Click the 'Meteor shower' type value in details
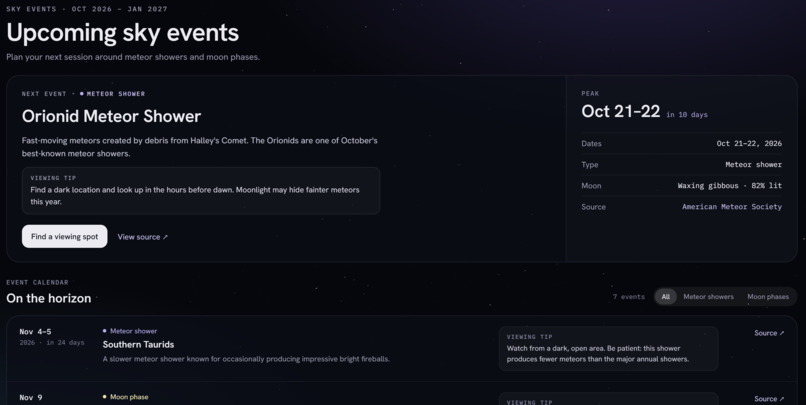The width and height of the screenshot is (806, 405). coord(754,164)
